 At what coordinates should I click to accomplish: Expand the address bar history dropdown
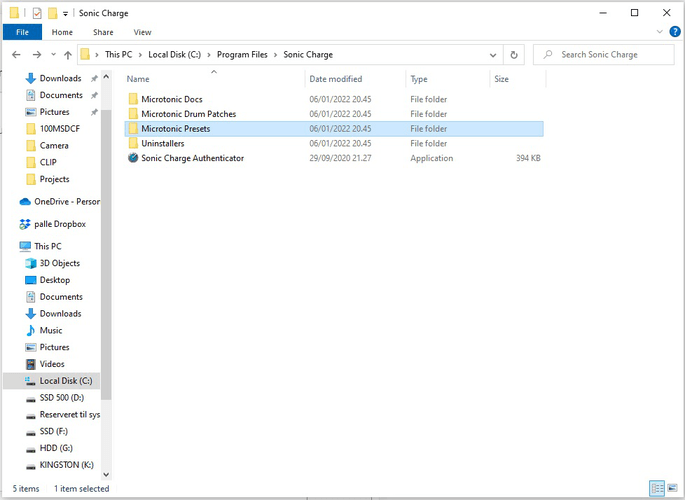click(493, 55)
